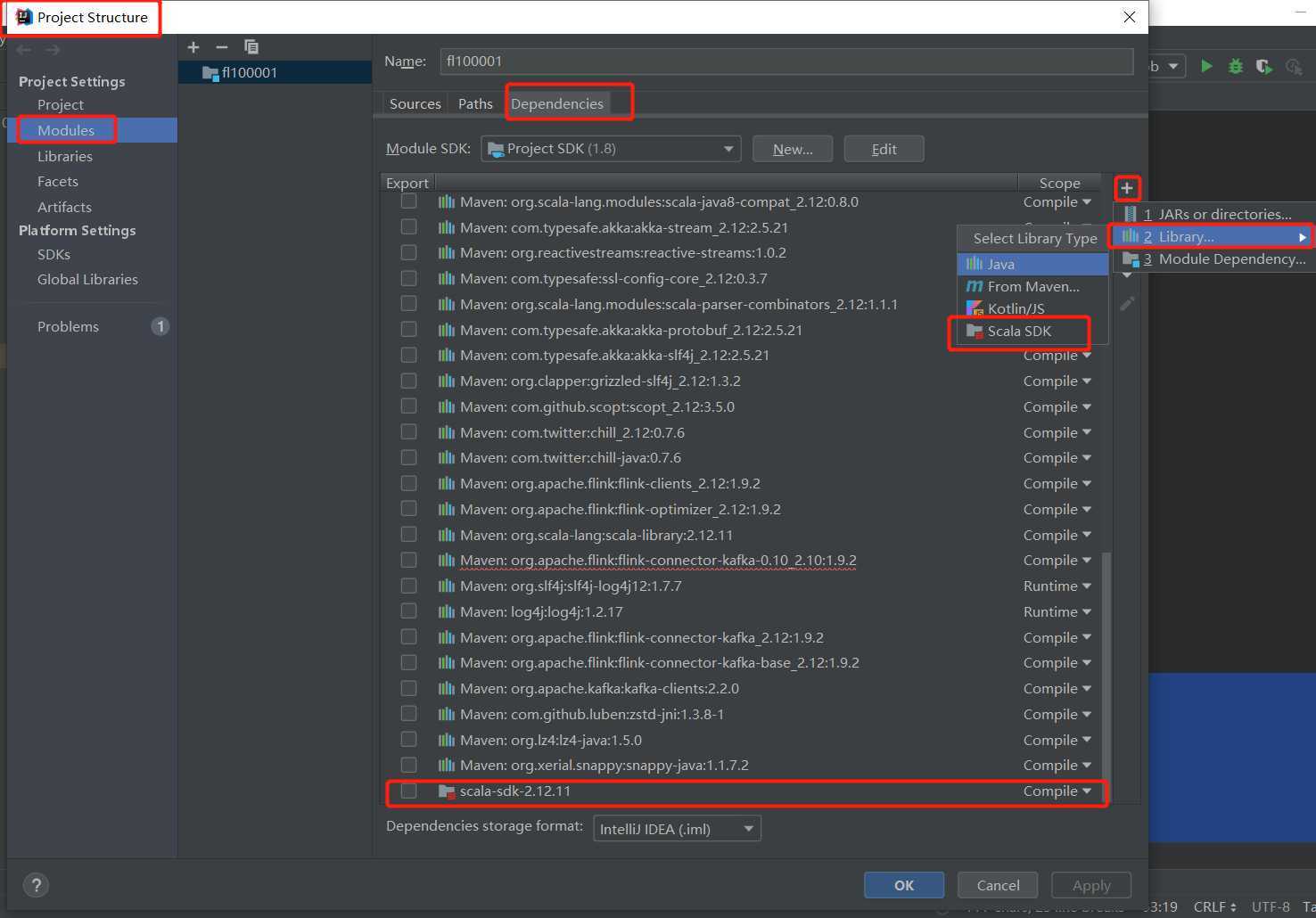Switch to the Sources tab
This screenshot has width=1316, height=918.
[415, 103]
